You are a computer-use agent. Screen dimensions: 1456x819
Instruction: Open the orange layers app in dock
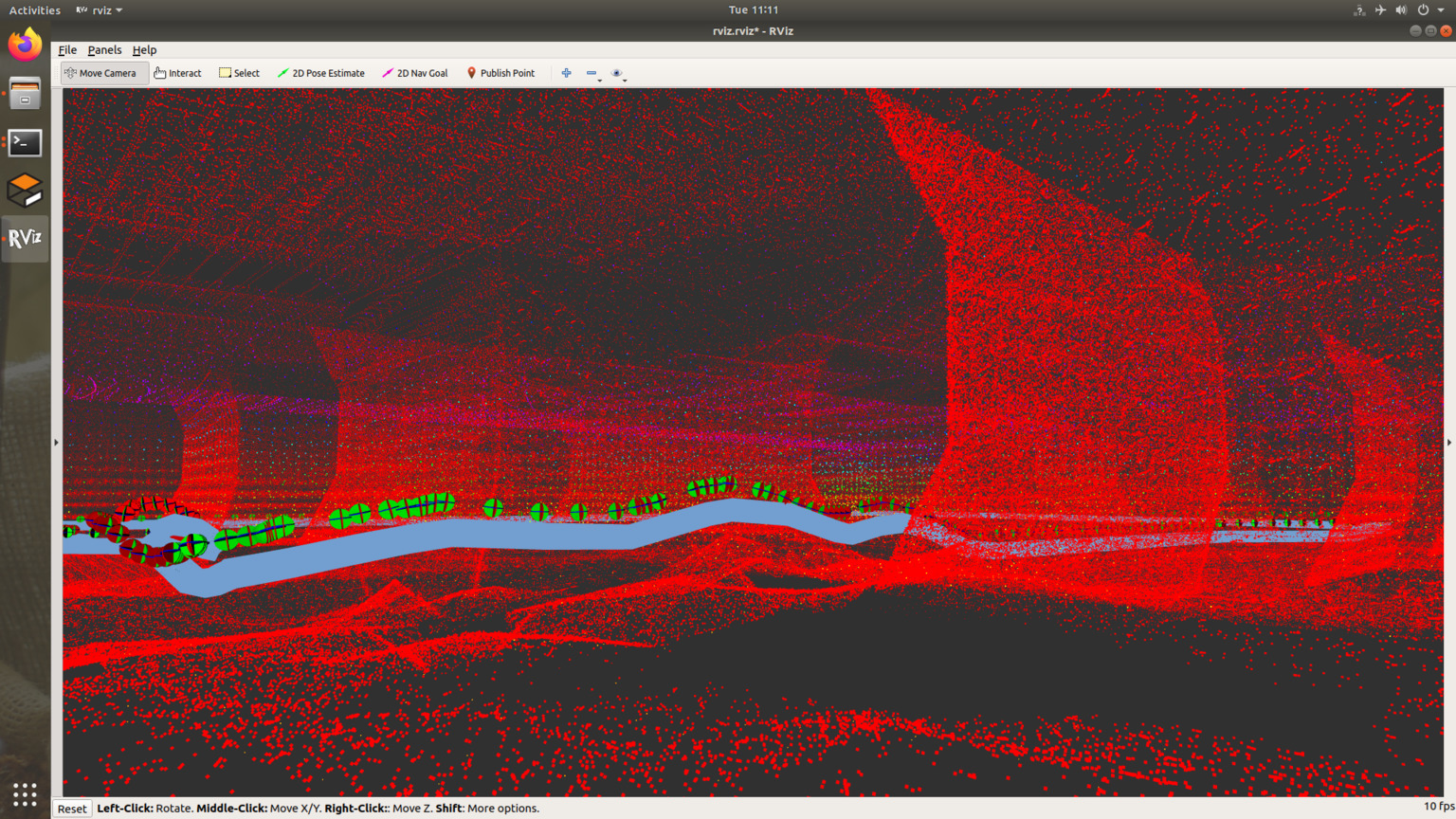tap(25, 190)
